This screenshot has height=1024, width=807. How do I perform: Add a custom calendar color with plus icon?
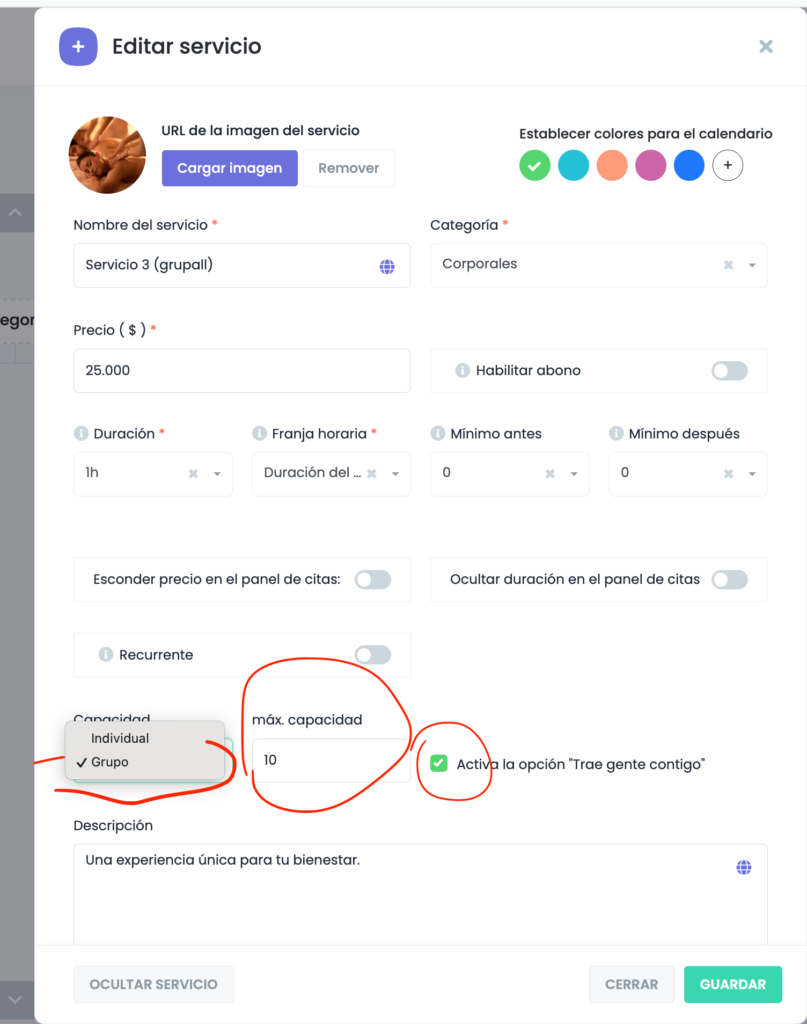[728, 166]
